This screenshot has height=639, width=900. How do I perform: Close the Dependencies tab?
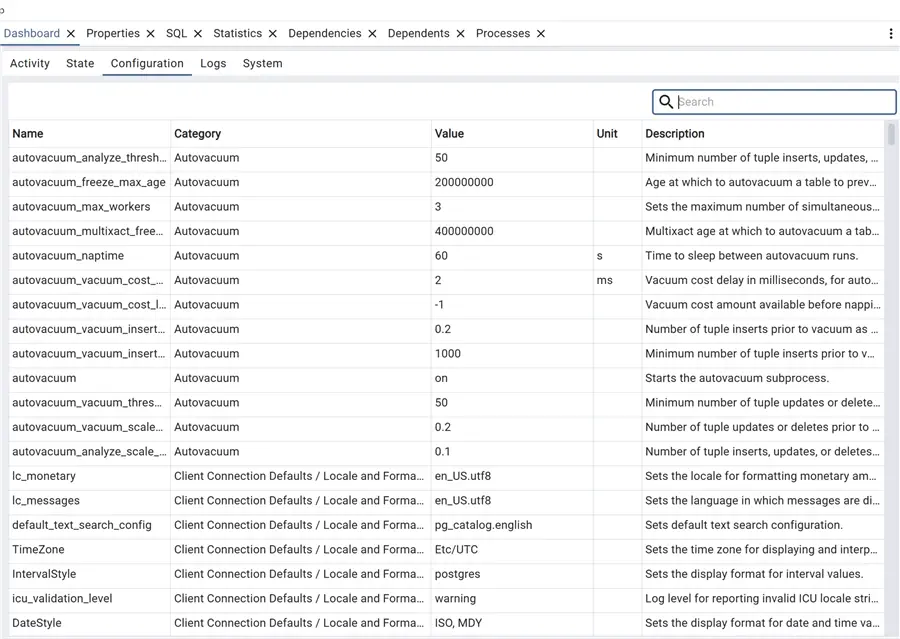click(x=370, y=33)
